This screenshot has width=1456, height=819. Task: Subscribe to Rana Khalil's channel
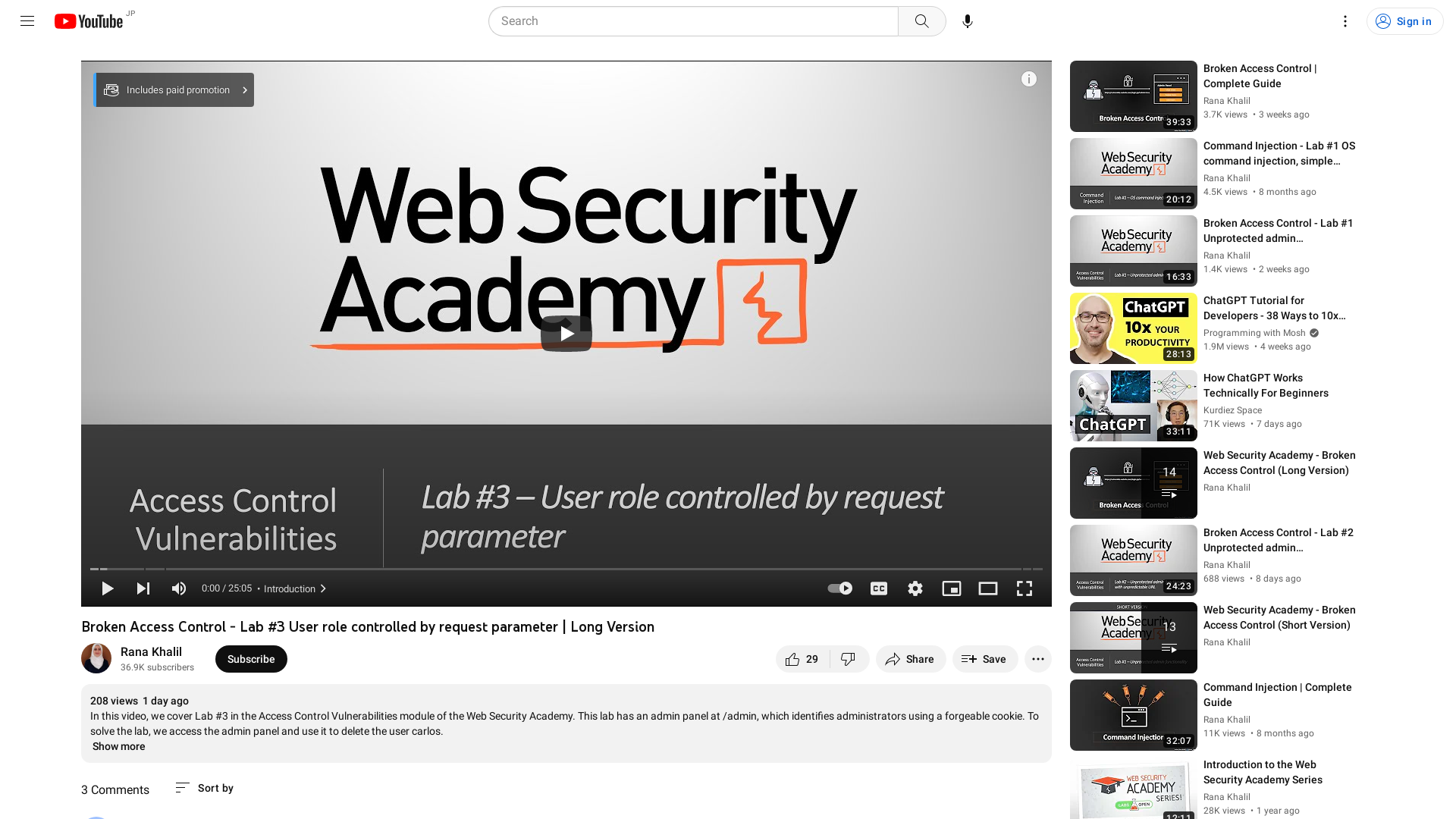[251, 659]
